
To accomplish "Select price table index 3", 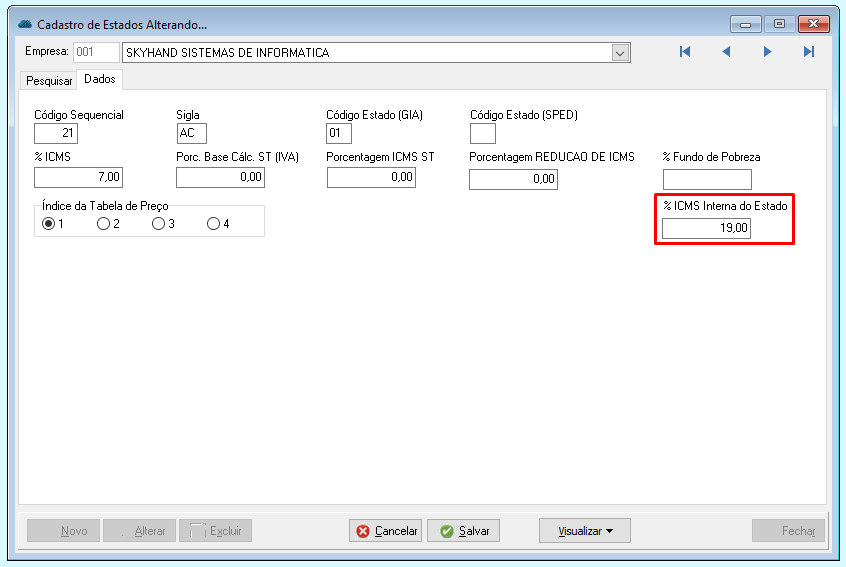I will [158, 224].
